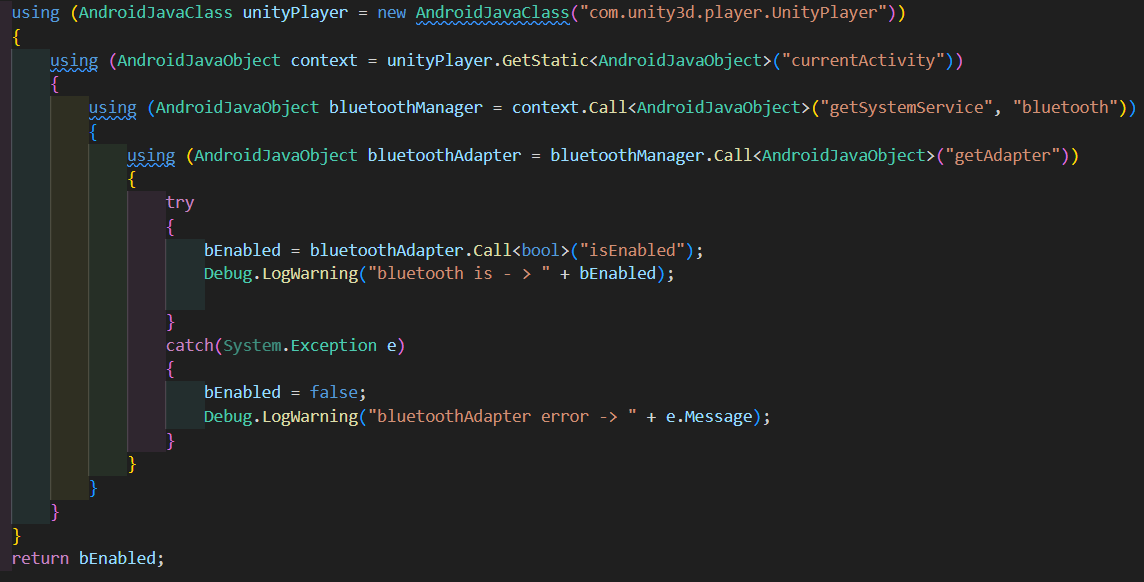1144x582 pixels.
Task: Click the "com.unity3d.player.UnityPlayer" string literal
Action: click(x=733, y=13)
